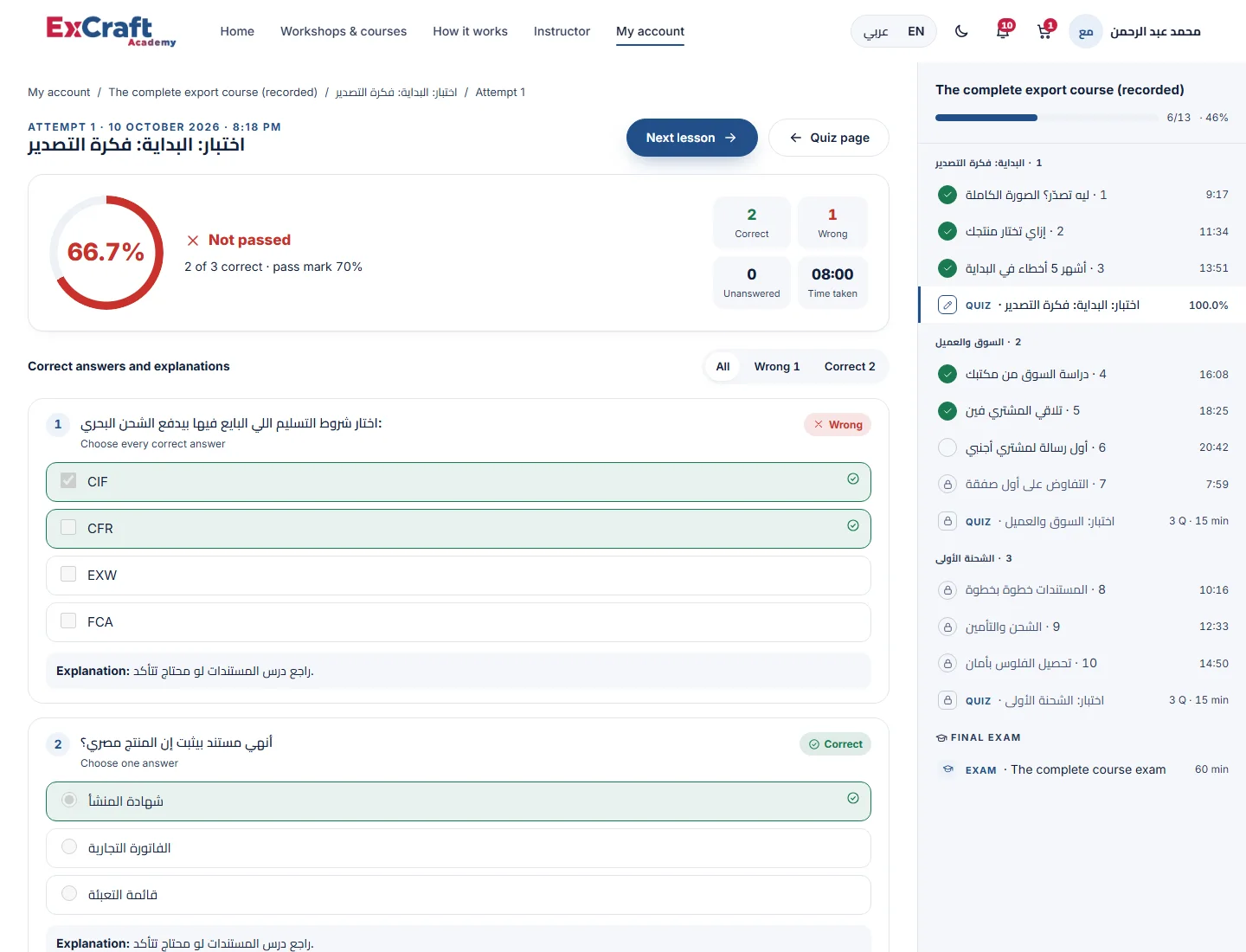Image resolution: width=1246 pixels, height=952 pixels.
Task: Go to Home in navigation
Action: (237, 31)
